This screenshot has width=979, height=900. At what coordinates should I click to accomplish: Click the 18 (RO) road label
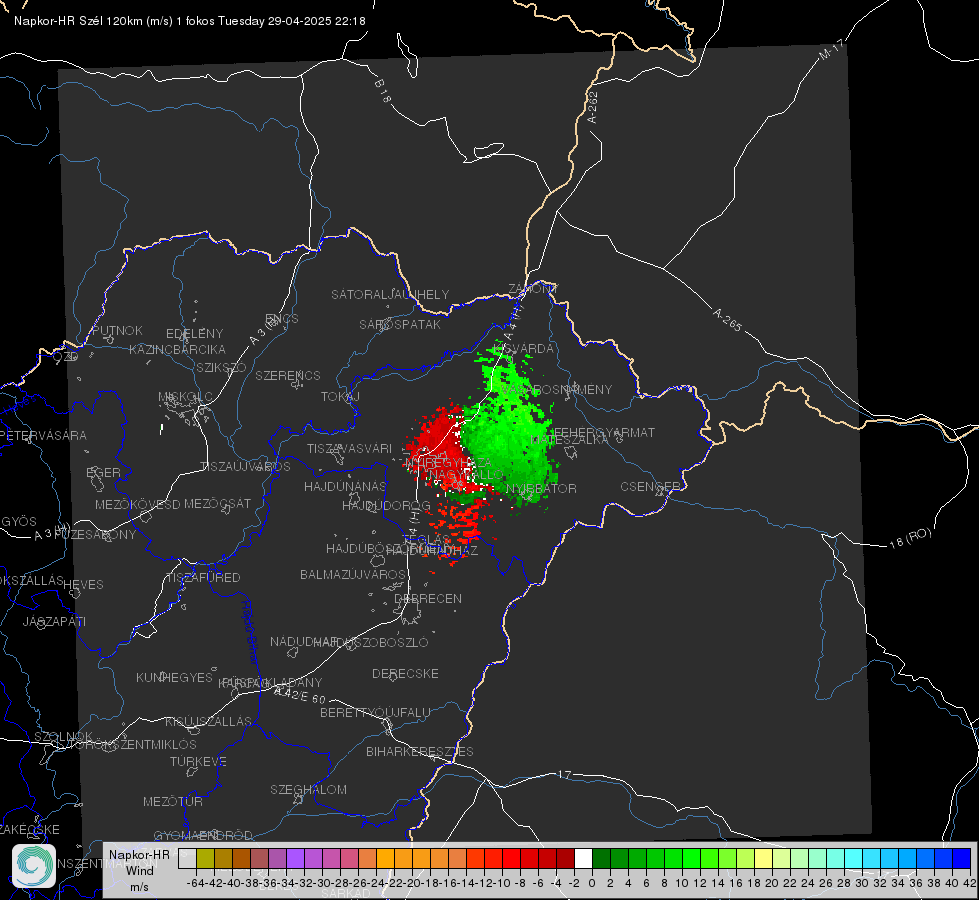pyautogui.click(x=910, y=538)
